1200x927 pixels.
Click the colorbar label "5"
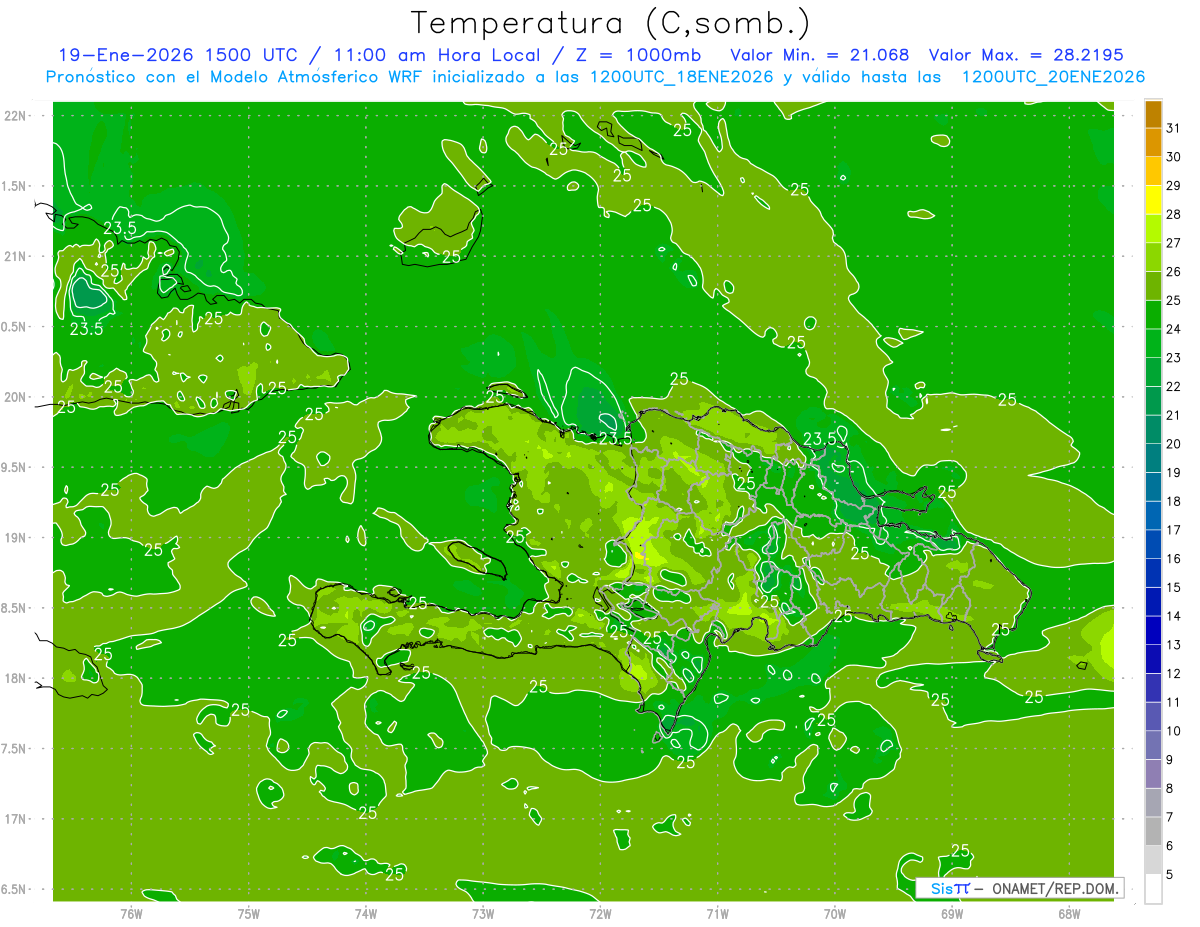tap(1170, 875)
